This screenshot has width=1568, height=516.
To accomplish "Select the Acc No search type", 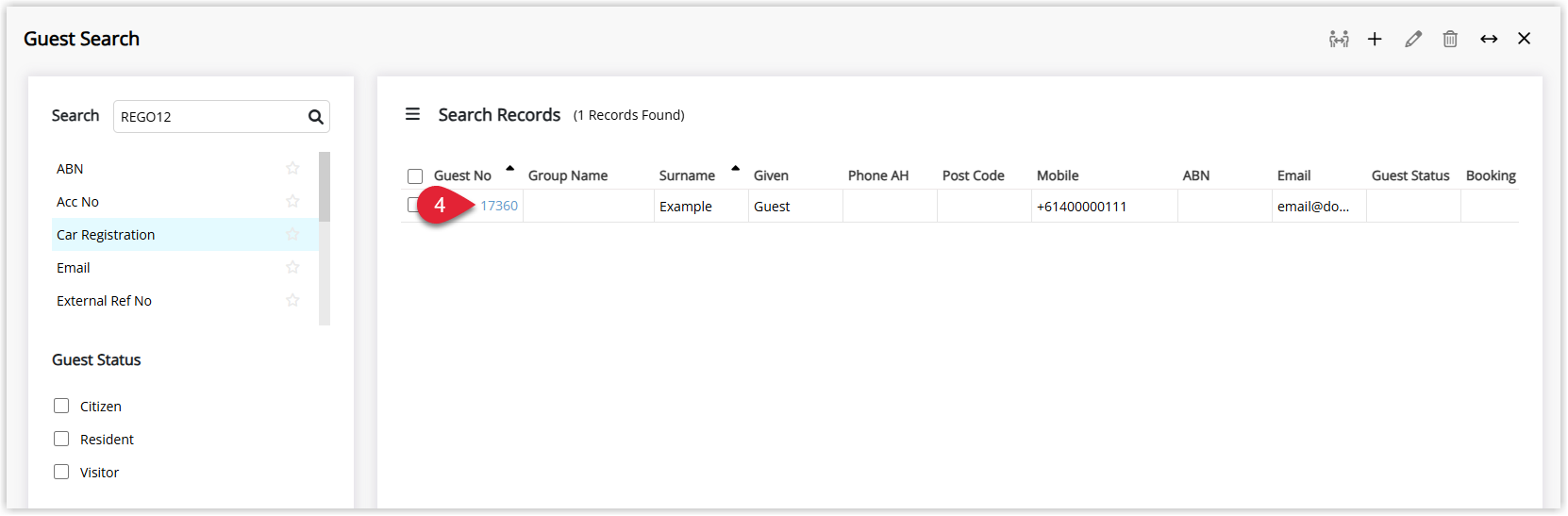I will click(x=185, y=202).
